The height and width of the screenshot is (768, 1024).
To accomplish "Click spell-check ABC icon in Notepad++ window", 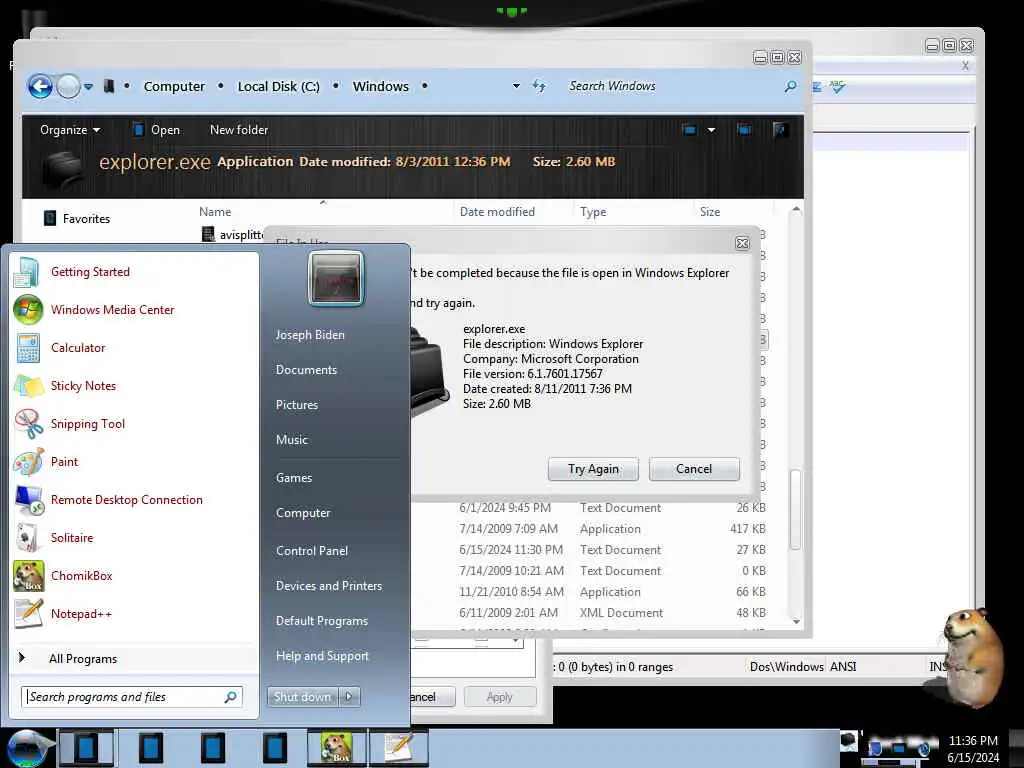I will pos(837,86).
